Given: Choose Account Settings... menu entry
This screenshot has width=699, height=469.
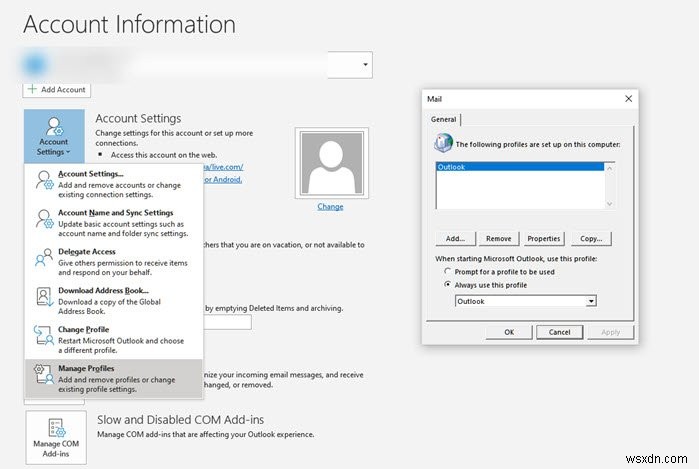Looking at the screenshot, I should pyautogui.click(x=114, y=184).
